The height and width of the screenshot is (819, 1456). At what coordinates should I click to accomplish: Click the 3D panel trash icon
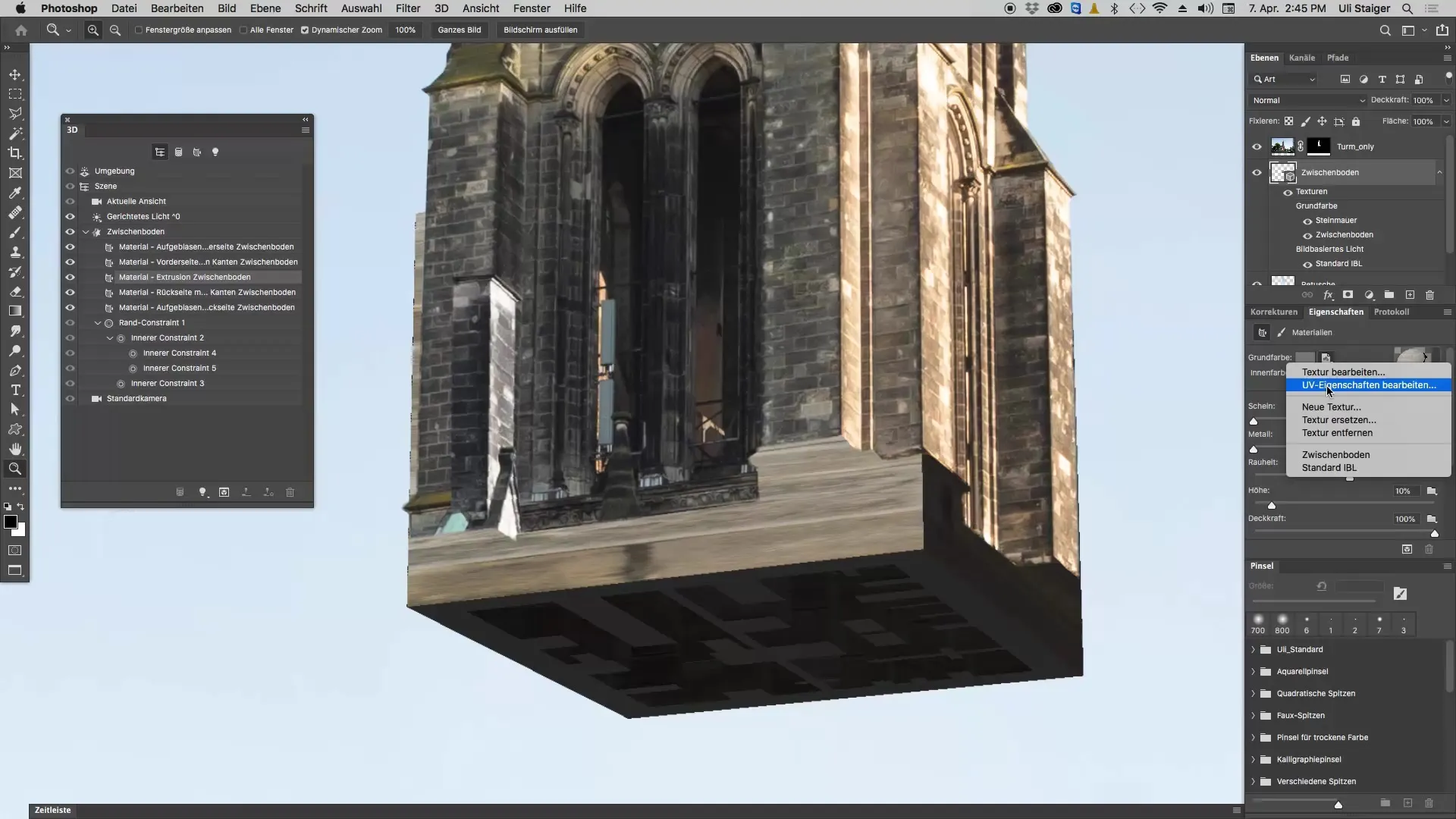pos(290,492)
